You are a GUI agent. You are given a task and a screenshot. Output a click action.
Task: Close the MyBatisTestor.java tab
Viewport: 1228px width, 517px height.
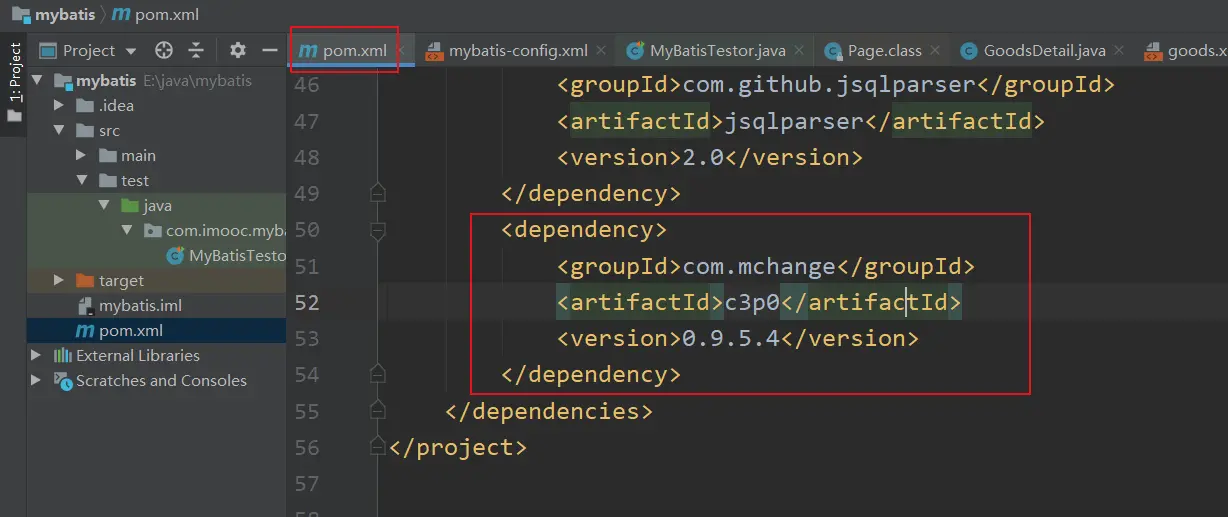coord(798,50)
